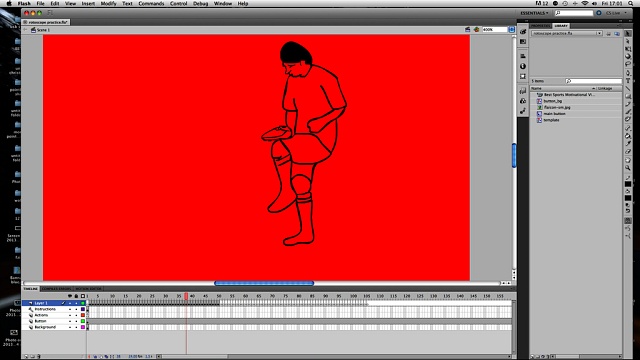Viewport: 640px width, 360px height.
Task: Select the Paint Bucket tool
Action: click(628, 136)
